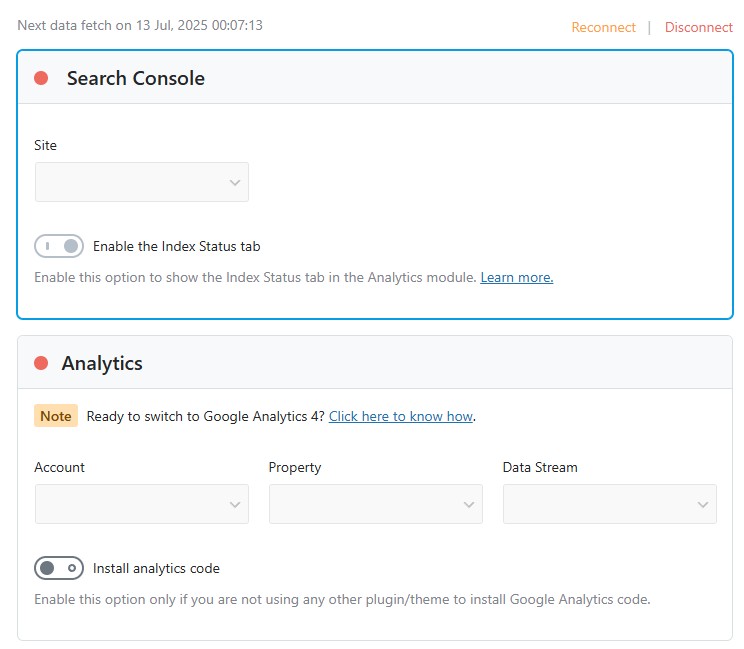
Task: Click the Disconnect link
Action: click(698, 27)
